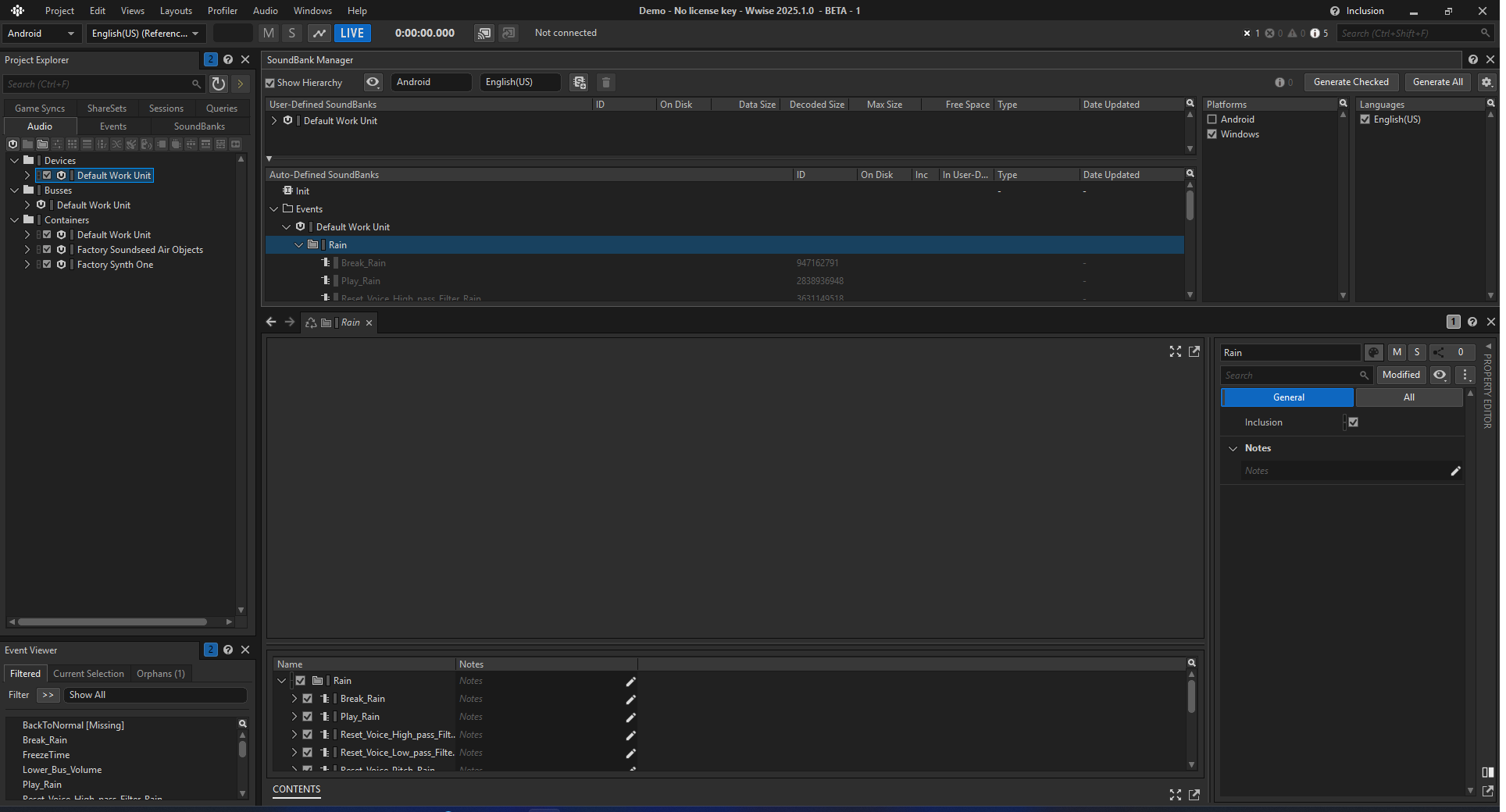The width and height of the screenshot is (1506, 812).
Task: Click the Mute M button in top toolbar
Action: (x=269, y=33)
